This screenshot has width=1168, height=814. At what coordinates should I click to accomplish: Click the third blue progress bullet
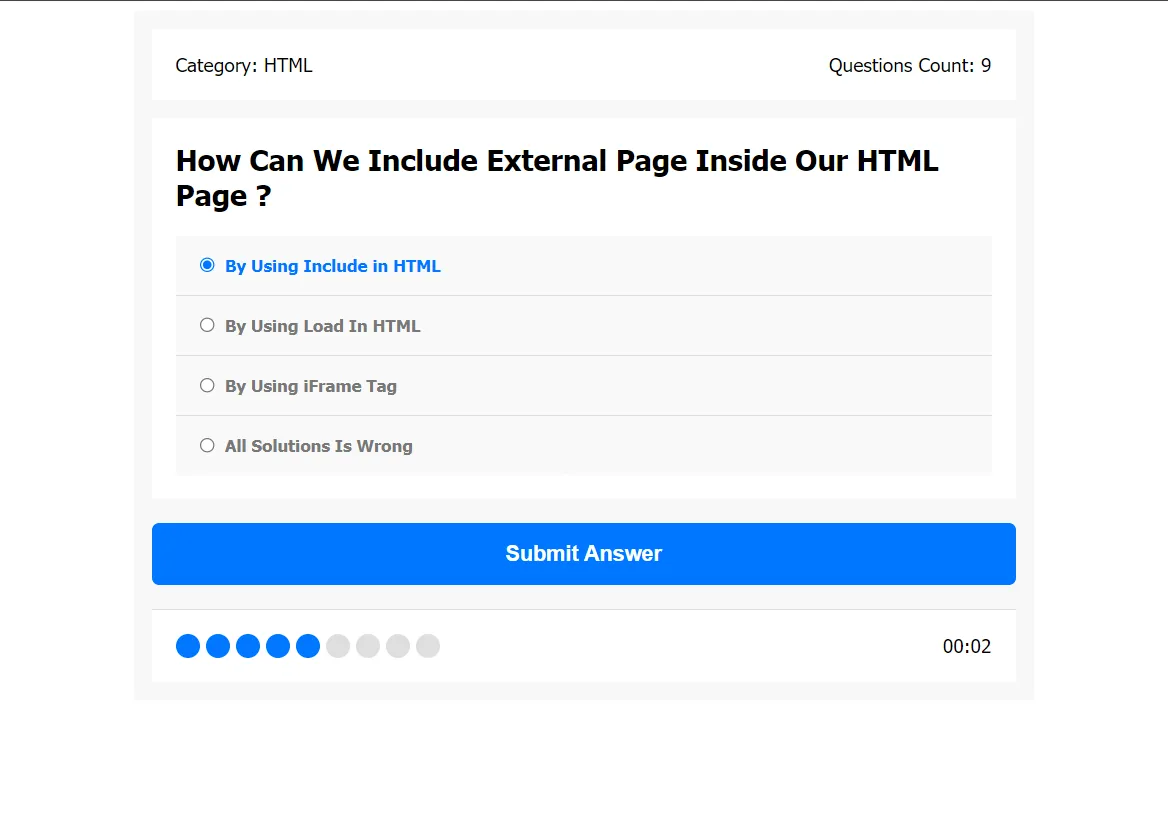(248, 646)
